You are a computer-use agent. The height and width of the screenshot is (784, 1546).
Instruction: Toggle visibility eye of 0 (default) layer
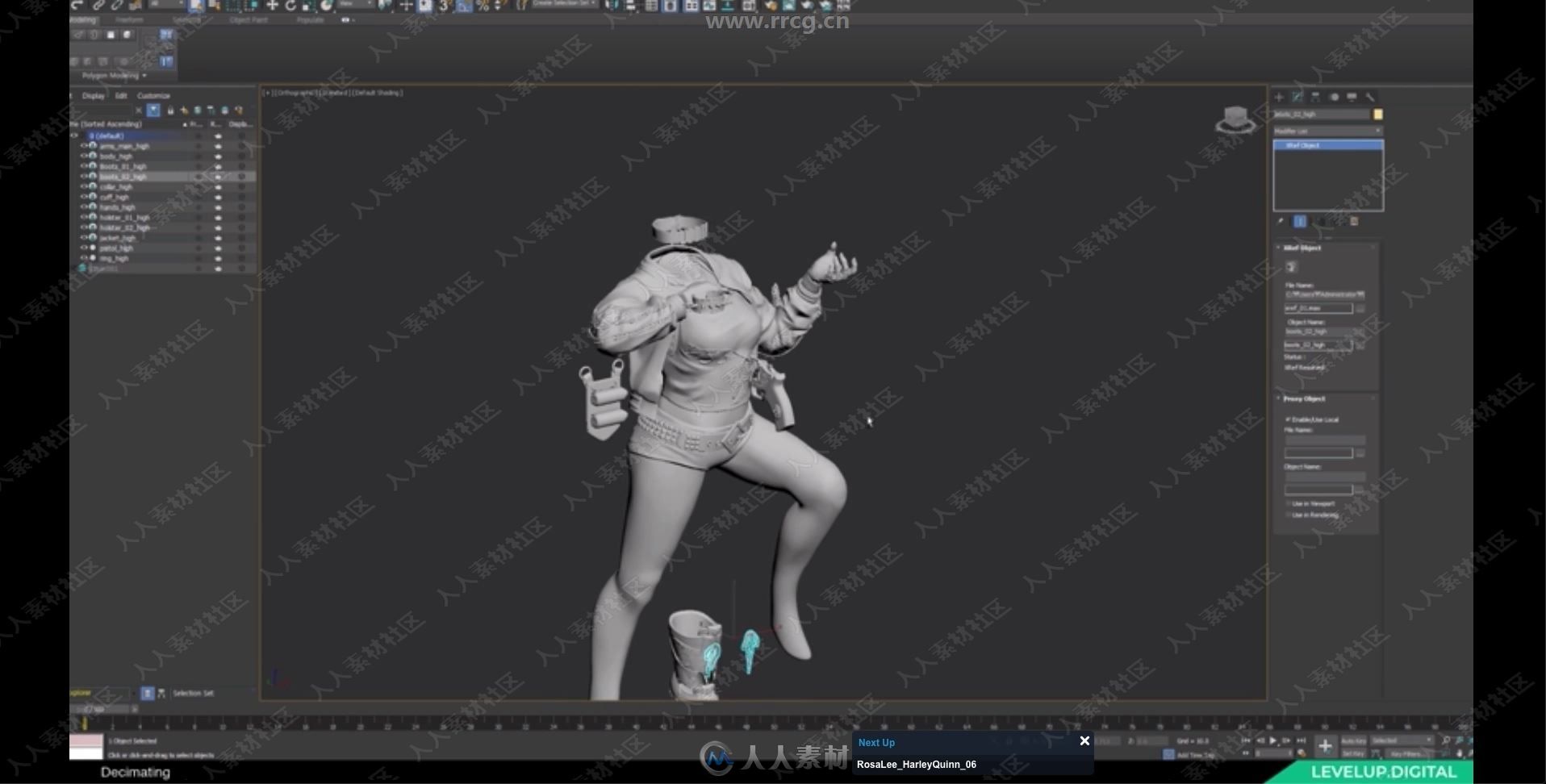tap(74, 136)
